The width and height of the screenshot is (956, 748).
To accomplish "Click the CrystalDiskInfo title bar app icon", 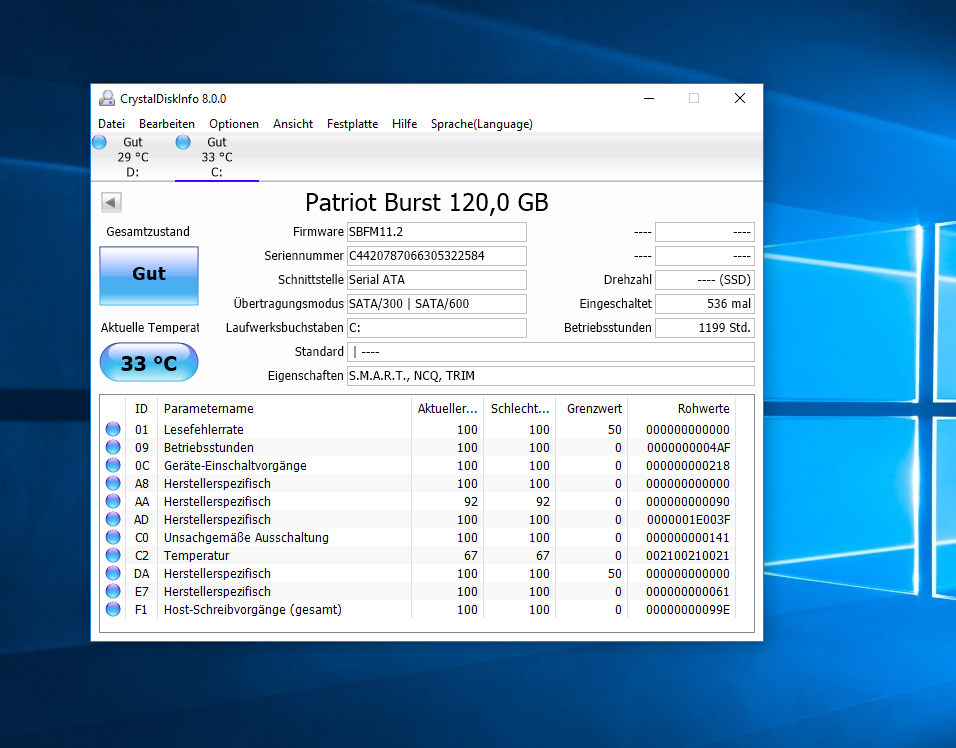I will (x=106, y=98).
